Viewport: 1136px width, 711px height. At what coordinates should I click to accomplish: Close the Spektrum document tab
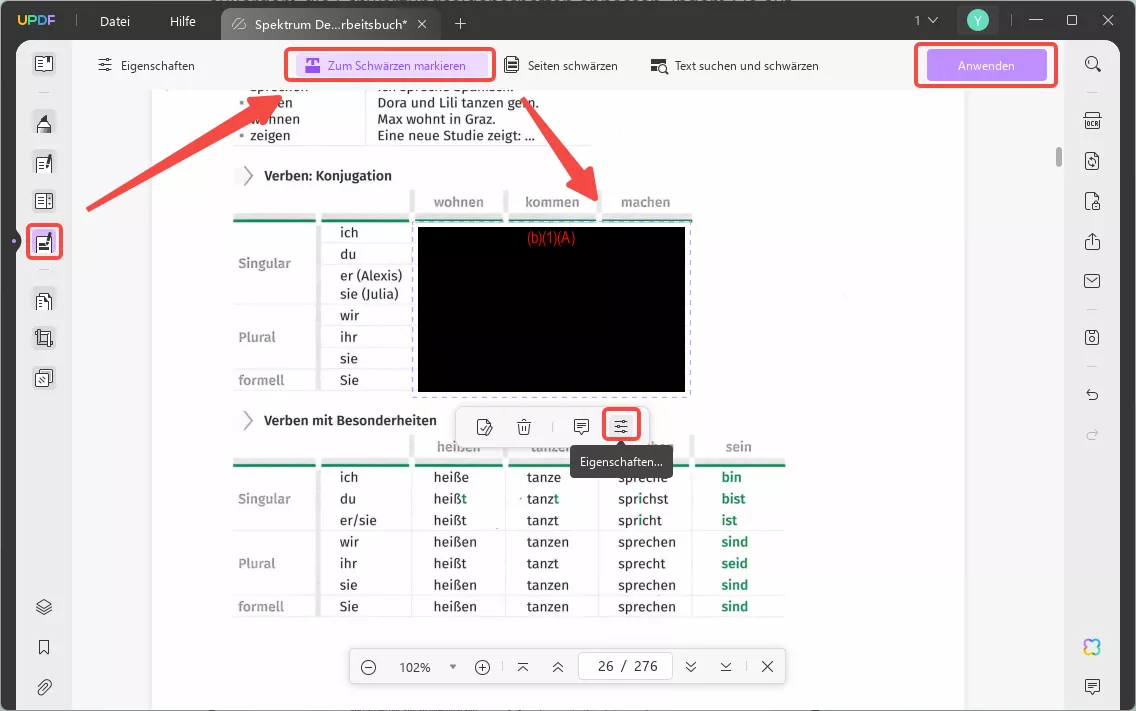(422, 24)
